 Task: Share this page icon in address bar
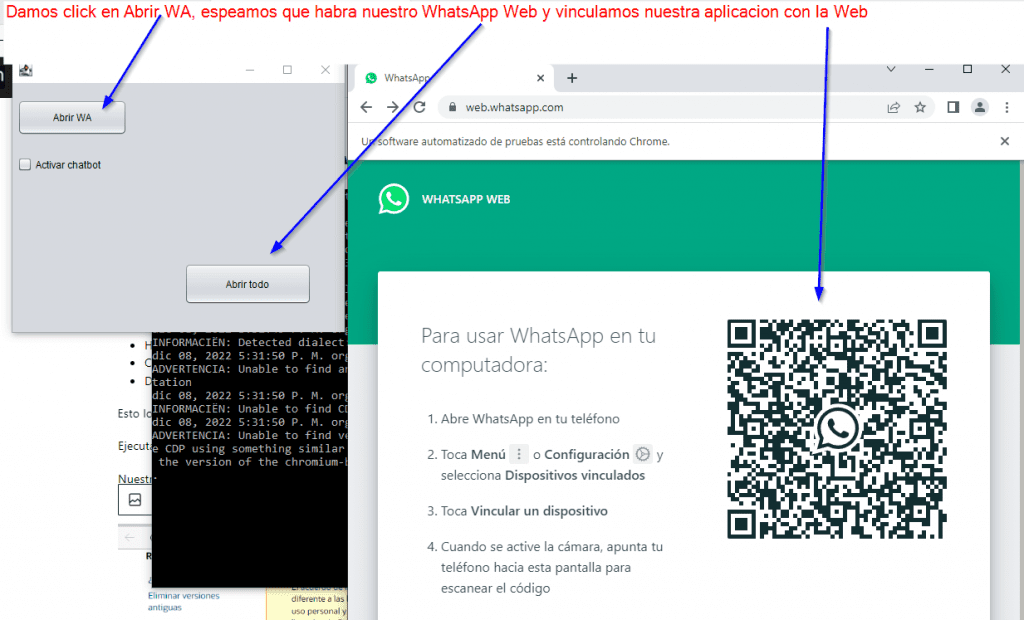pyautogui.click(x=893, y=107)
